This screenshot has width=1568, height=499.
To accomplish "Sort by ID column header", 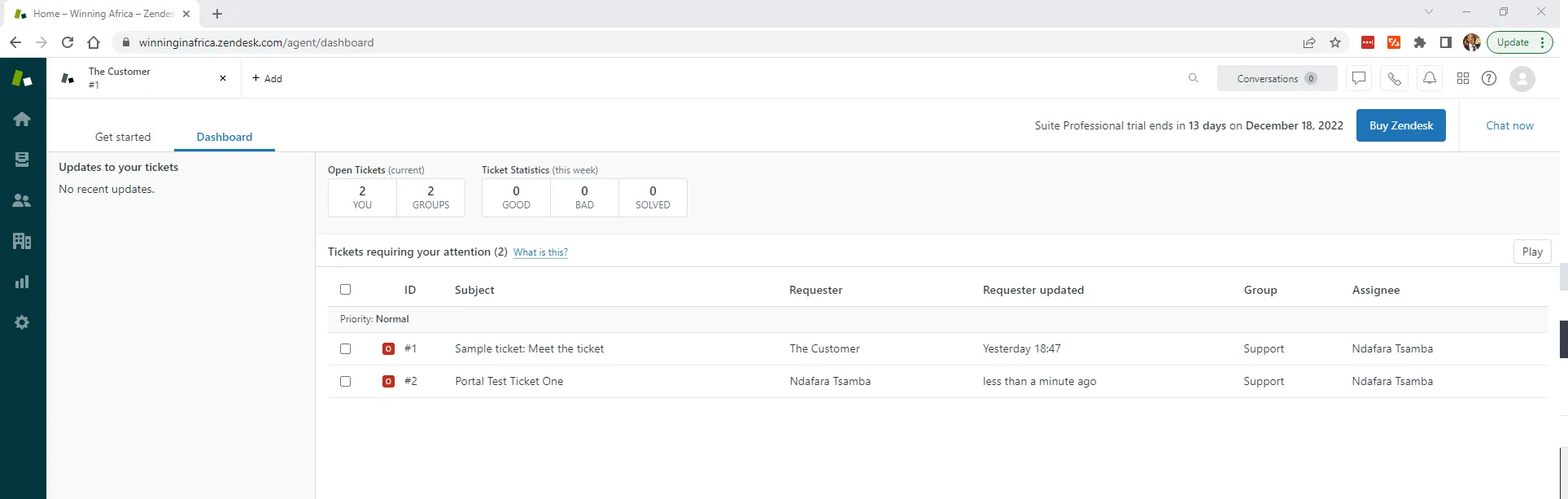I will [x=410, y=290].
